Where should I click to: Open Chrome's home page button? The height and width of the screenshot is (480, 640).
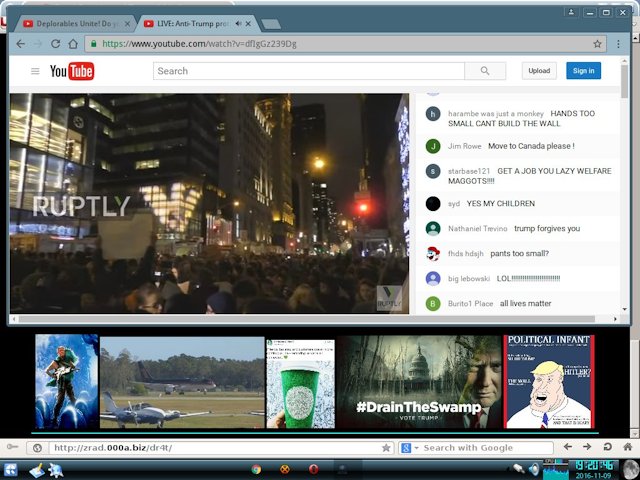73,44
